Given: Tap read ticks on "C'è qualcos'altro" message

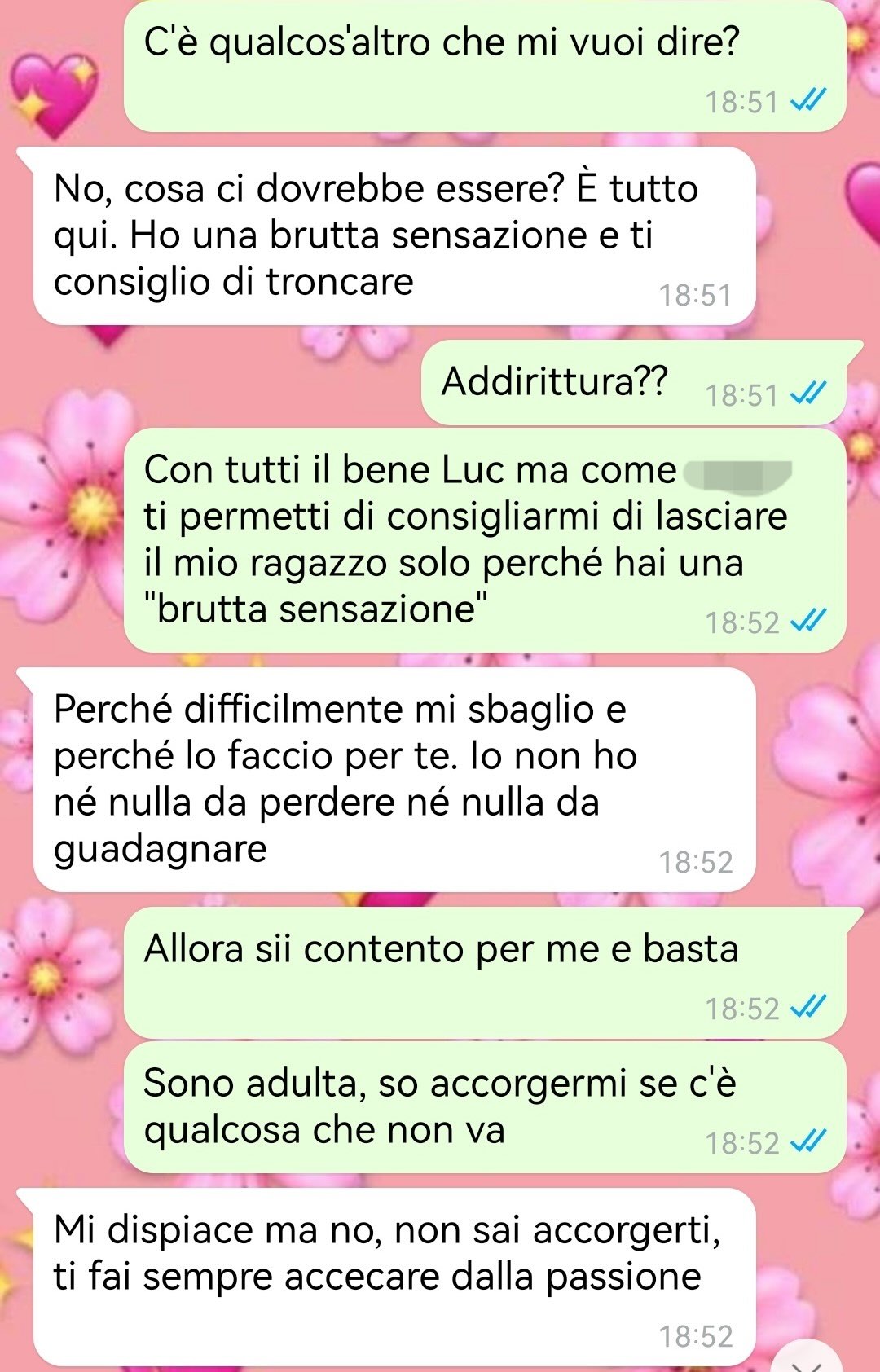Looking at the screenshot, I should point(809,100).
